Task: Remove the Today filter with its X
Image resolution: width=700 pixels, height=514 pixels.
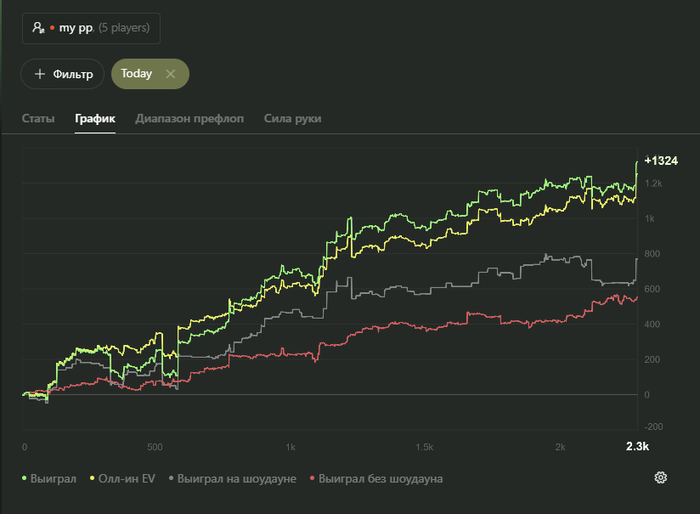Action: pos(170,74)
